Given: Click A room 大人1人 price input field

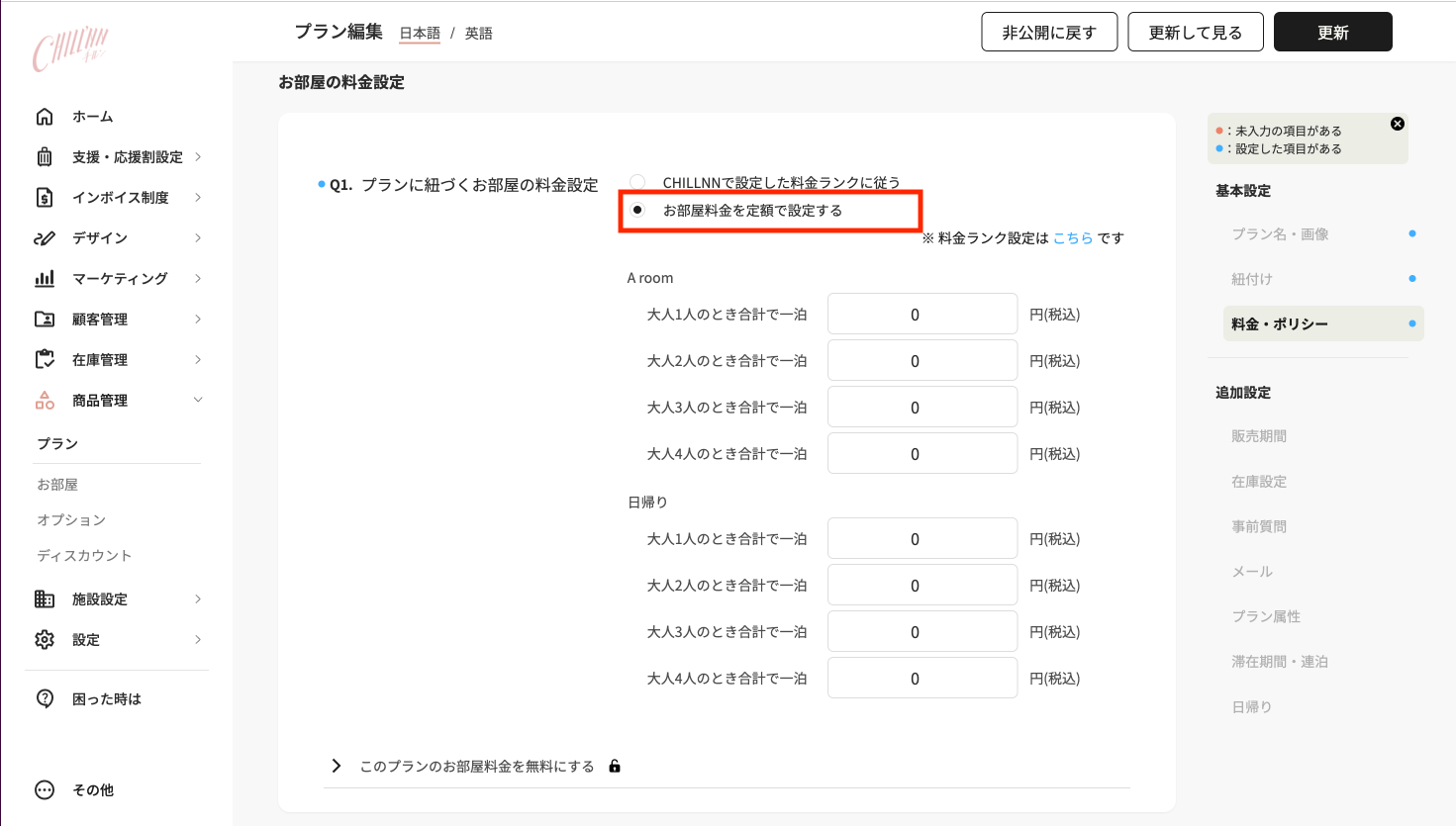Looking at the screenshot, I should coord(922,315).
